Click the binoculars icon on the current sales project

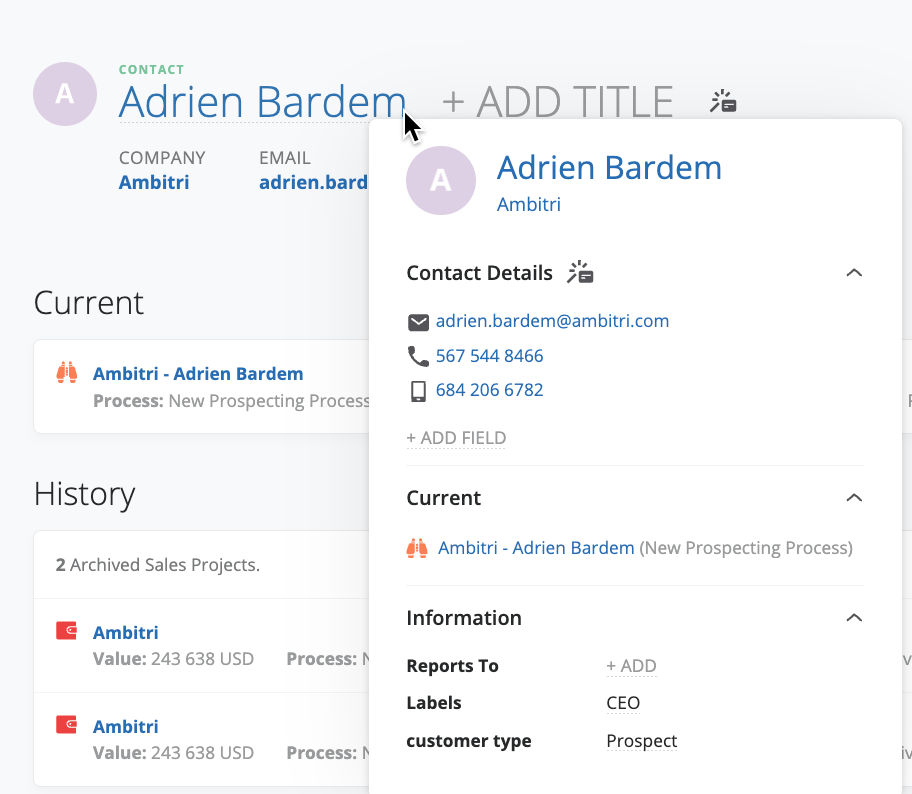pos(67,373)
